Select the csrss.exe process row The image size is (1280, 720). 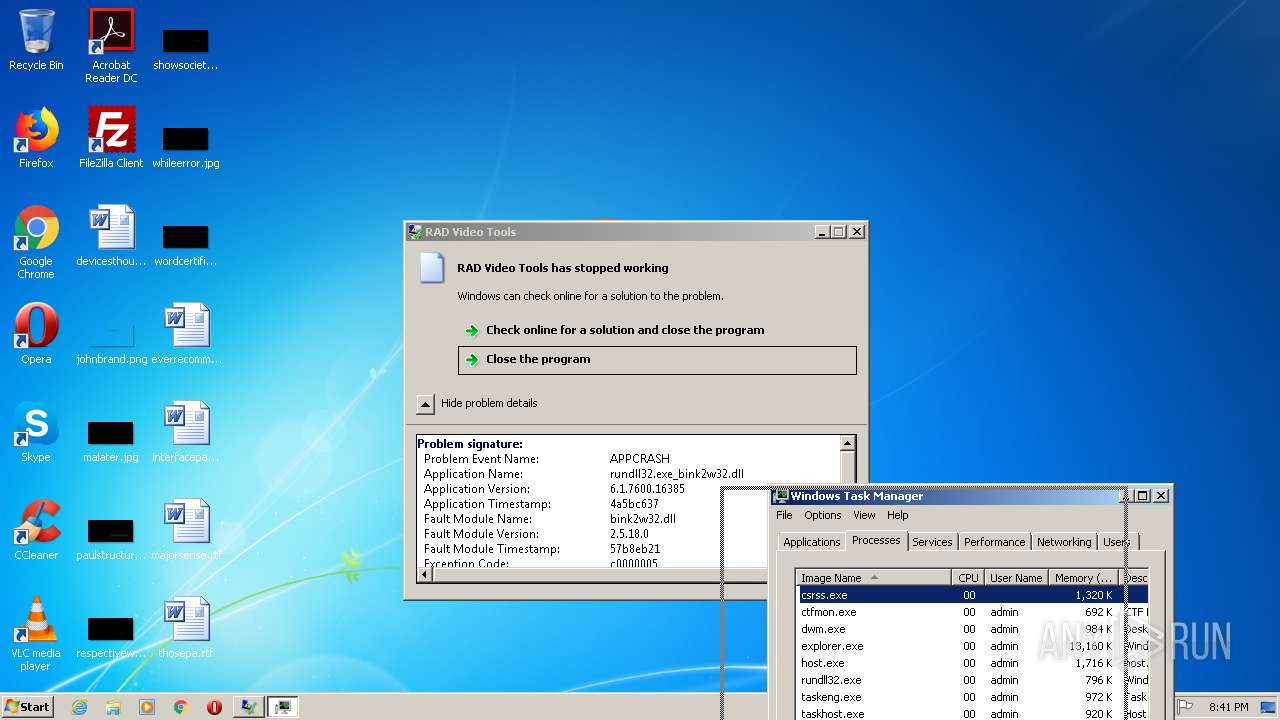click(x=972, y=595)
